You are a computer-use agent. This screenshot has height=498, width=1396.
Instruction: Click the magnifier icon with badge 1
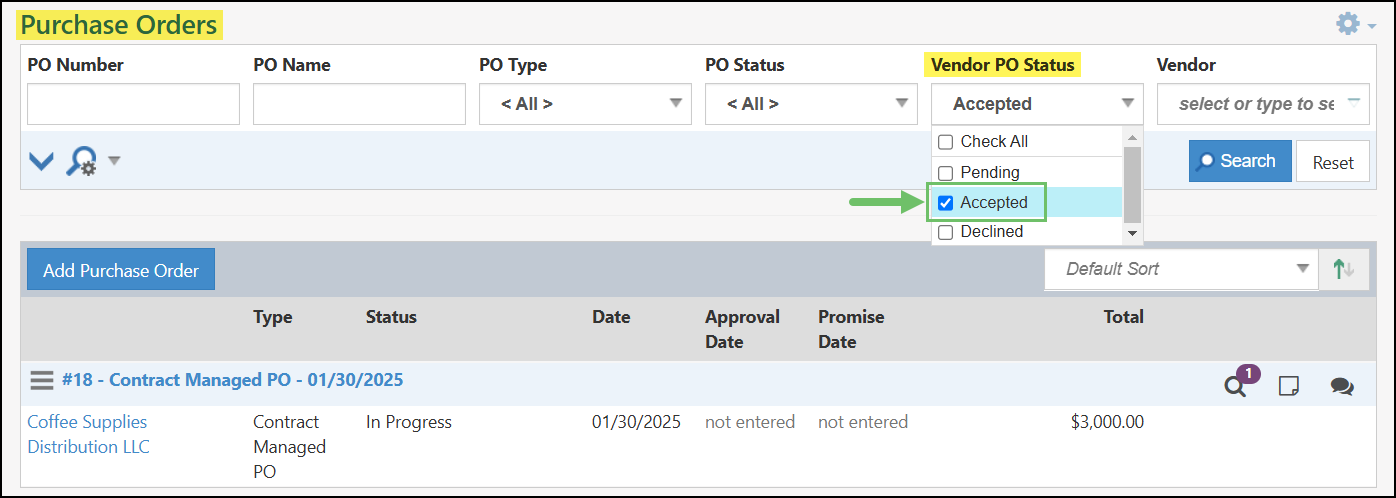1236,385
